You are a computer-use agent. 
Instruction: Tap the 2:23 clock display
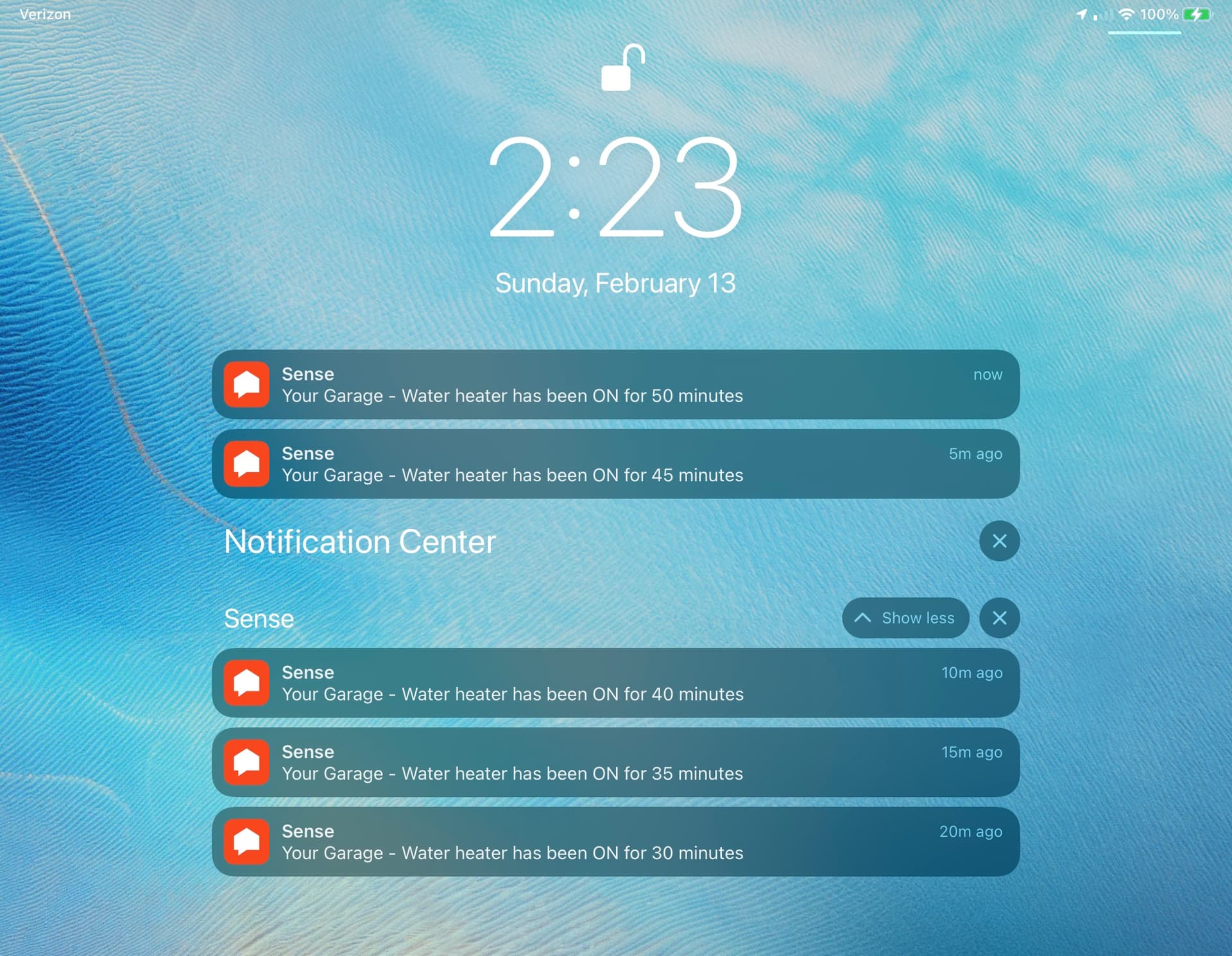pyautogui.click(x=615, y=187)
